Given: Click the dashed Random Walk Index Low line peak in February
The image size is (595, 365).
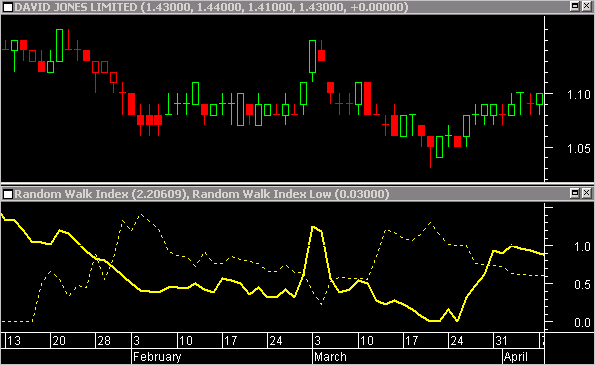Looking at the screenshot, I should pyautogui.click(x=141, y=215).
